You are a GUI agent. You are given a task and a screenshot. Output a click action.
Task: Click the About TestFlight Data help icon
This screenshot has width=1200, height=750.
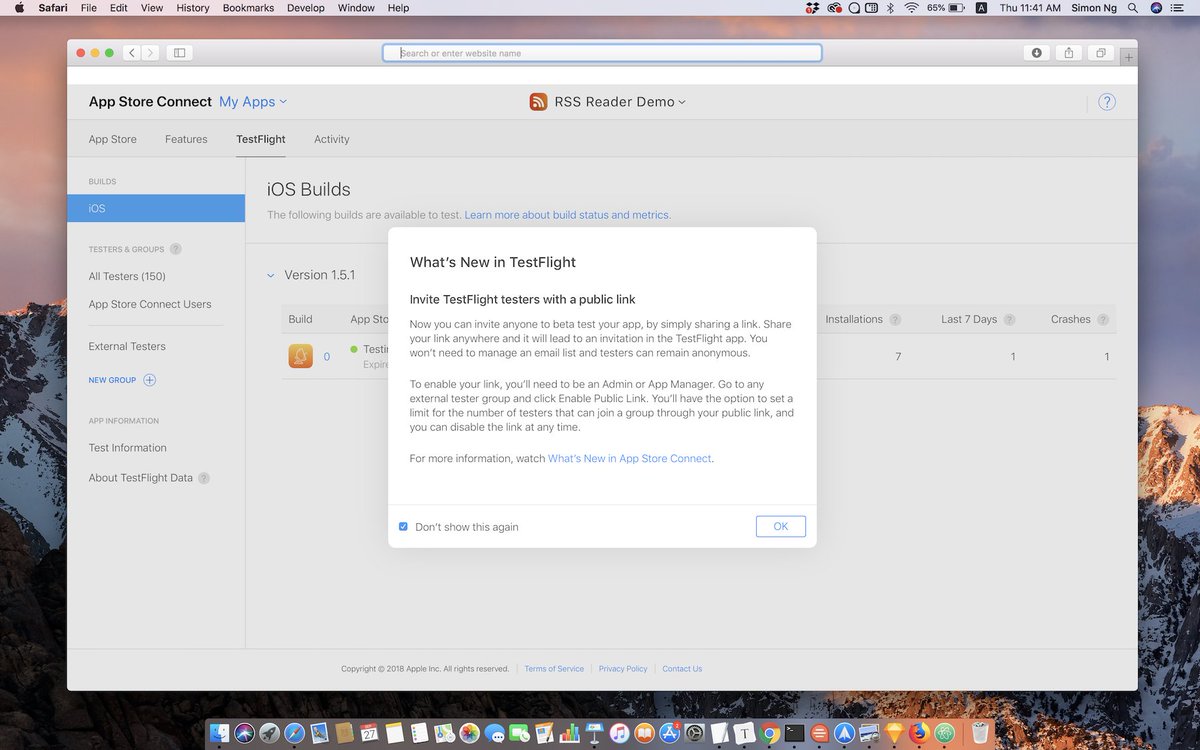[204, 478]
